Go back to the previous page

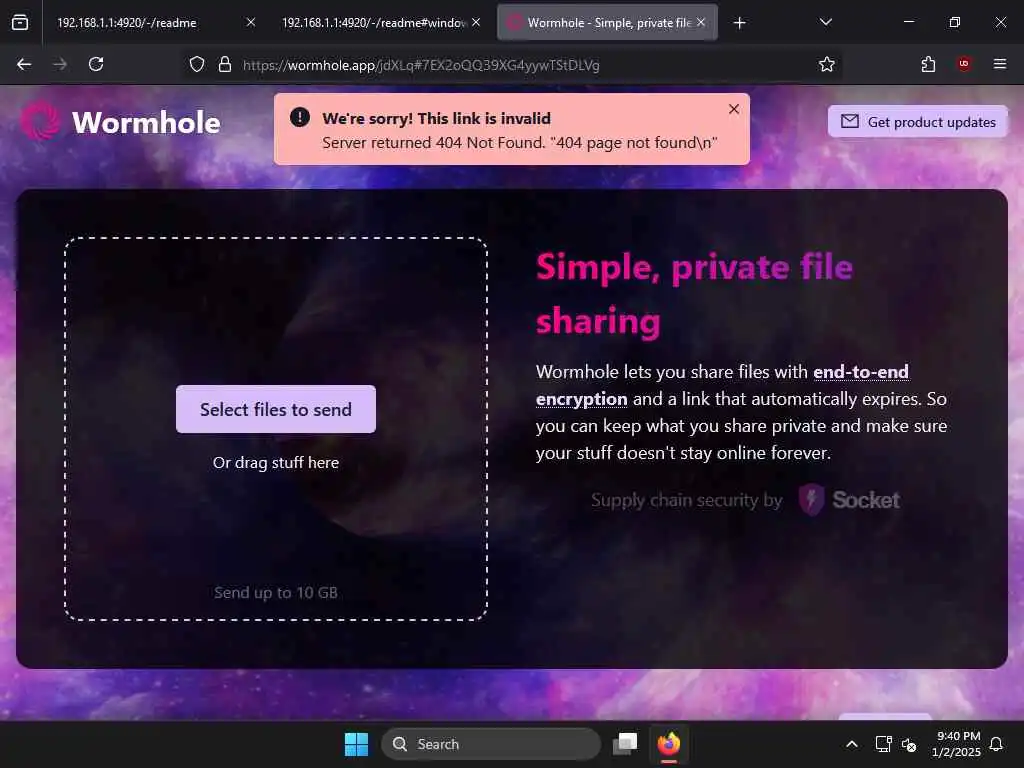click(x=24, y=64)
